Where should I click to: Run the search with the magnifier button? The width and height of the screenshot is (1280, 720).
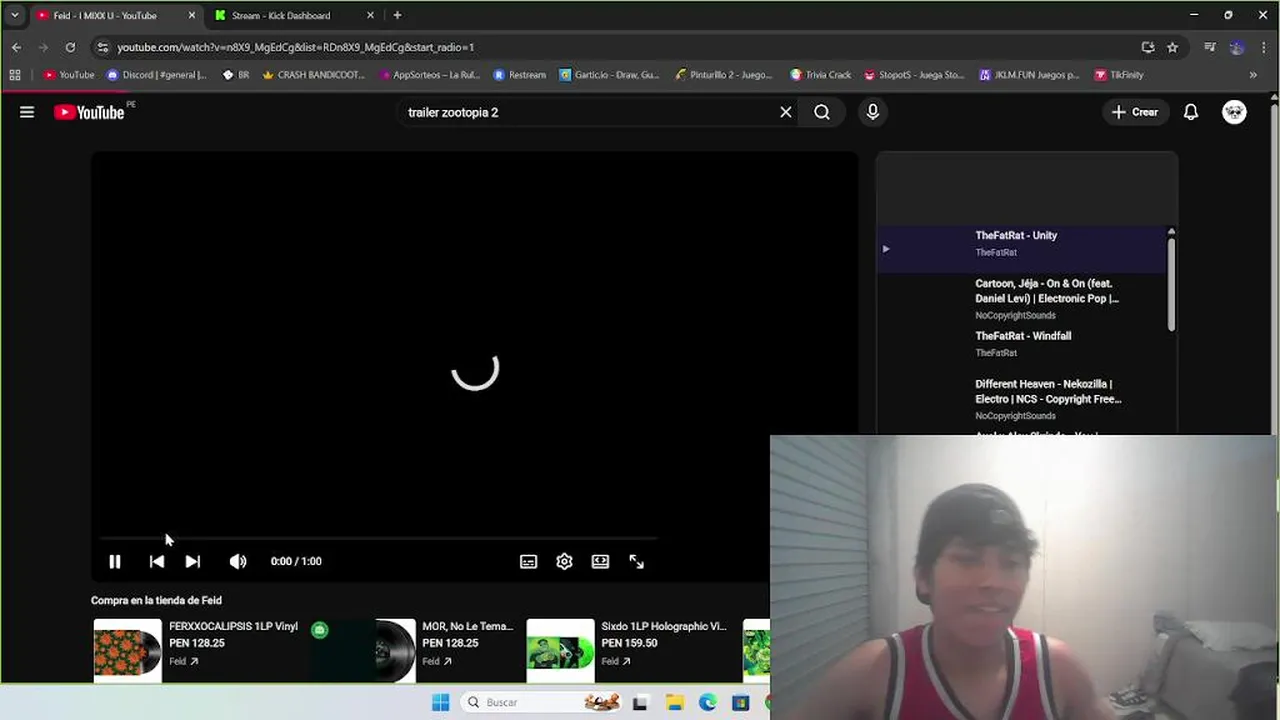[x=822, y=112]
